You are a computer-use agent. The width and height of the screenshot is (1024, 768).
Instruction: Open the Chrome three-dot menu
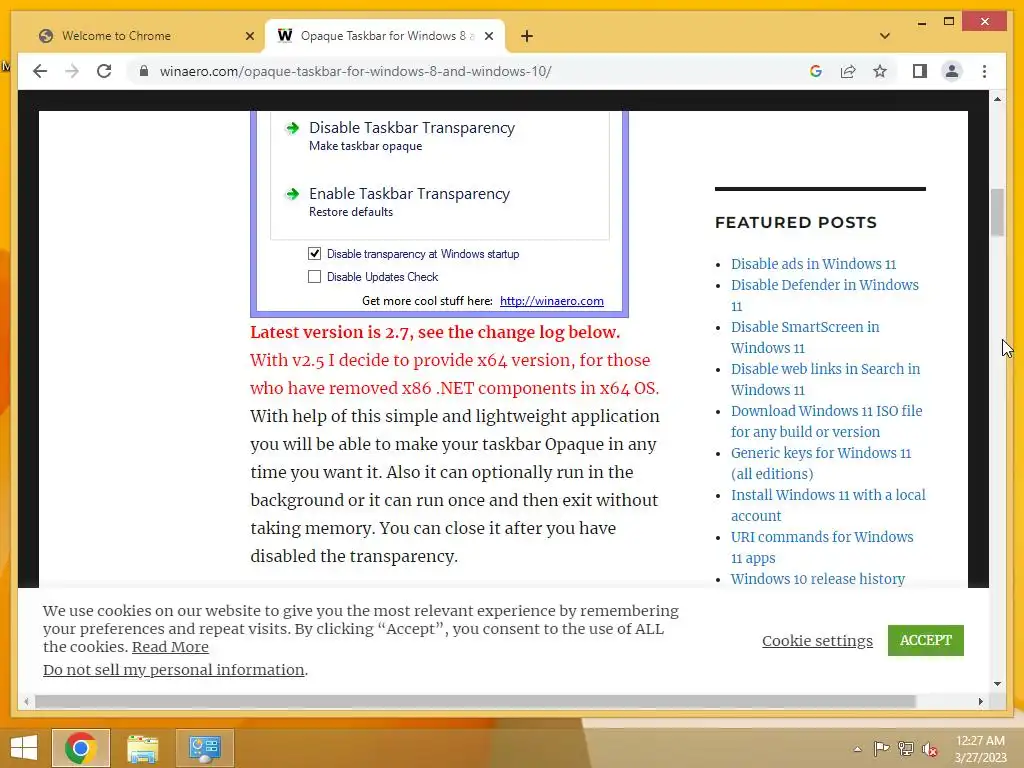coord(984,71)
